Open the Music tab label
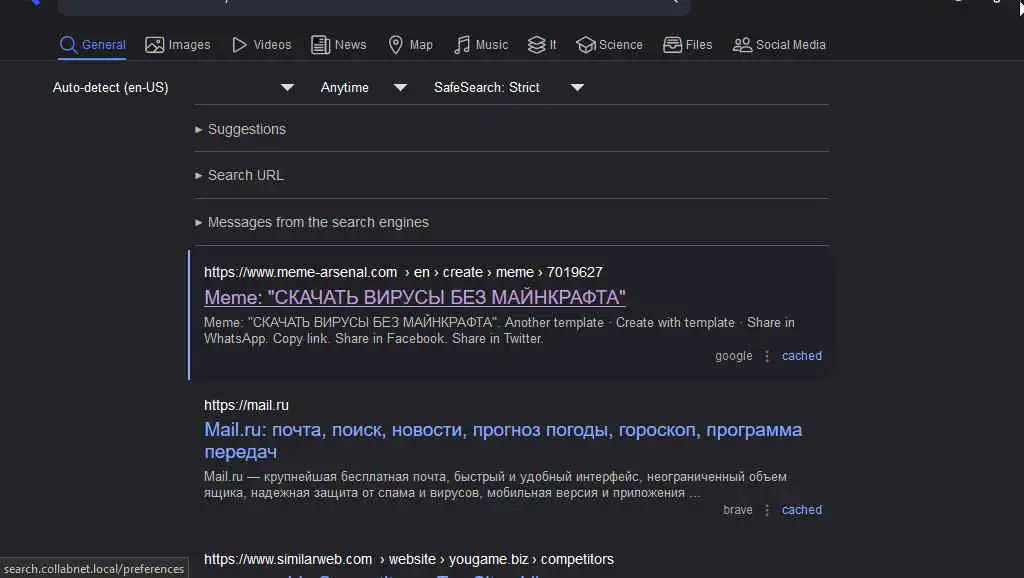Screen dimensions: 1024x578 [x=492, y=44]
